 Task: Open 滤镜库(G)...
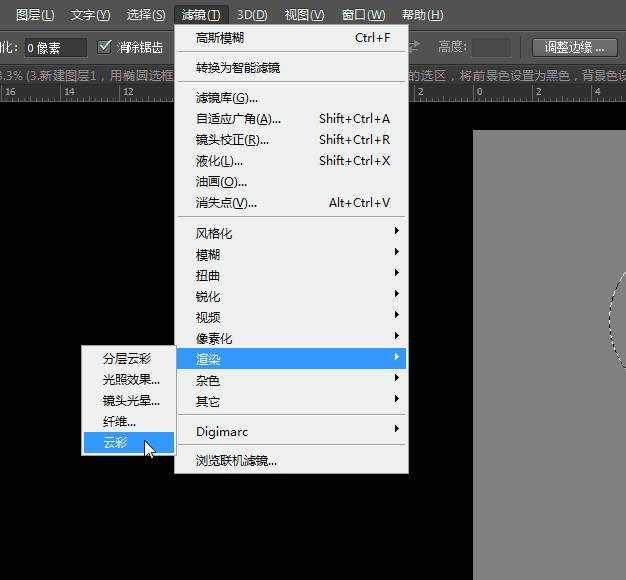tap(291, 97)
